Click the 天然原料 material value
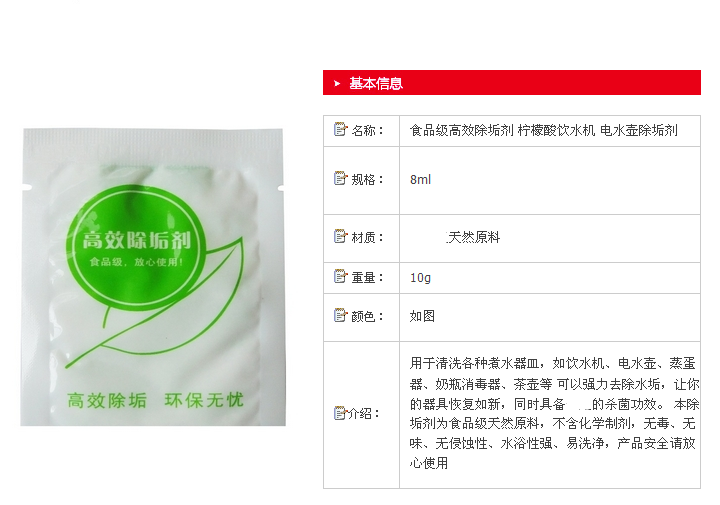Screen dimensions: 720x505 (473, 237)
